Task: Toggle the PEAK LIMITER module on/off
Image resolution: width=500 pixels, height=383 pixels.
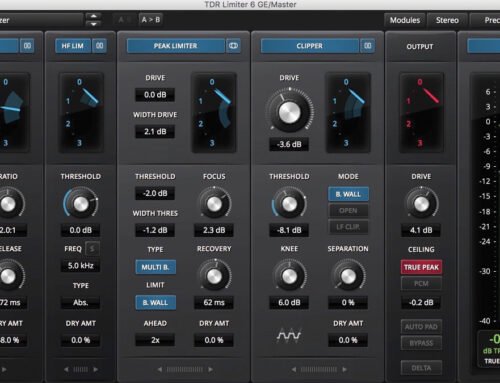Action: 176,46
